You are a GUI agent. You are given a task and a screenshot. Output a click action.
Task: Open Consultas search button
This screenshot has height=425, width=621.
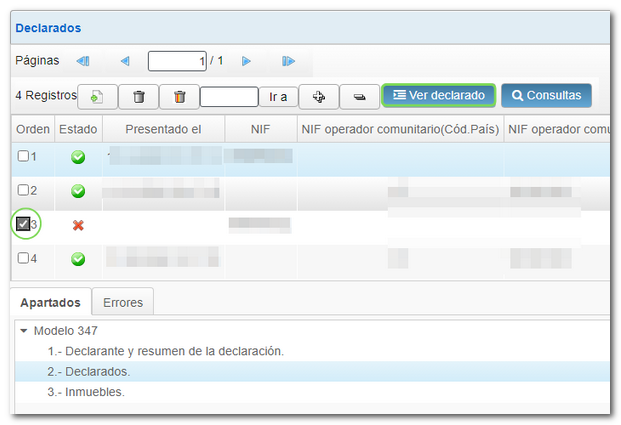click(x=546, y=95)
